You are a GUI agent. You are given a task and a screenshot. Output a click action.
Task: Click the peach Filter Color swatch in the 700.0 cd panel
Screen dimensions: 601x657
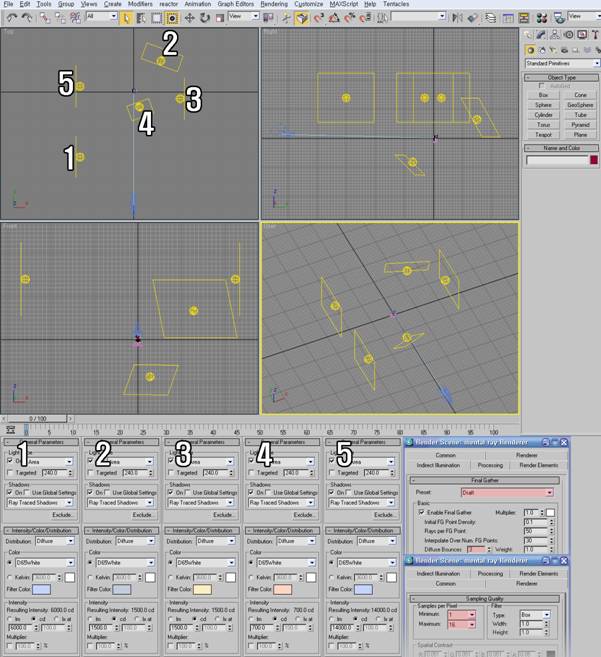click(x=282, y=590)
